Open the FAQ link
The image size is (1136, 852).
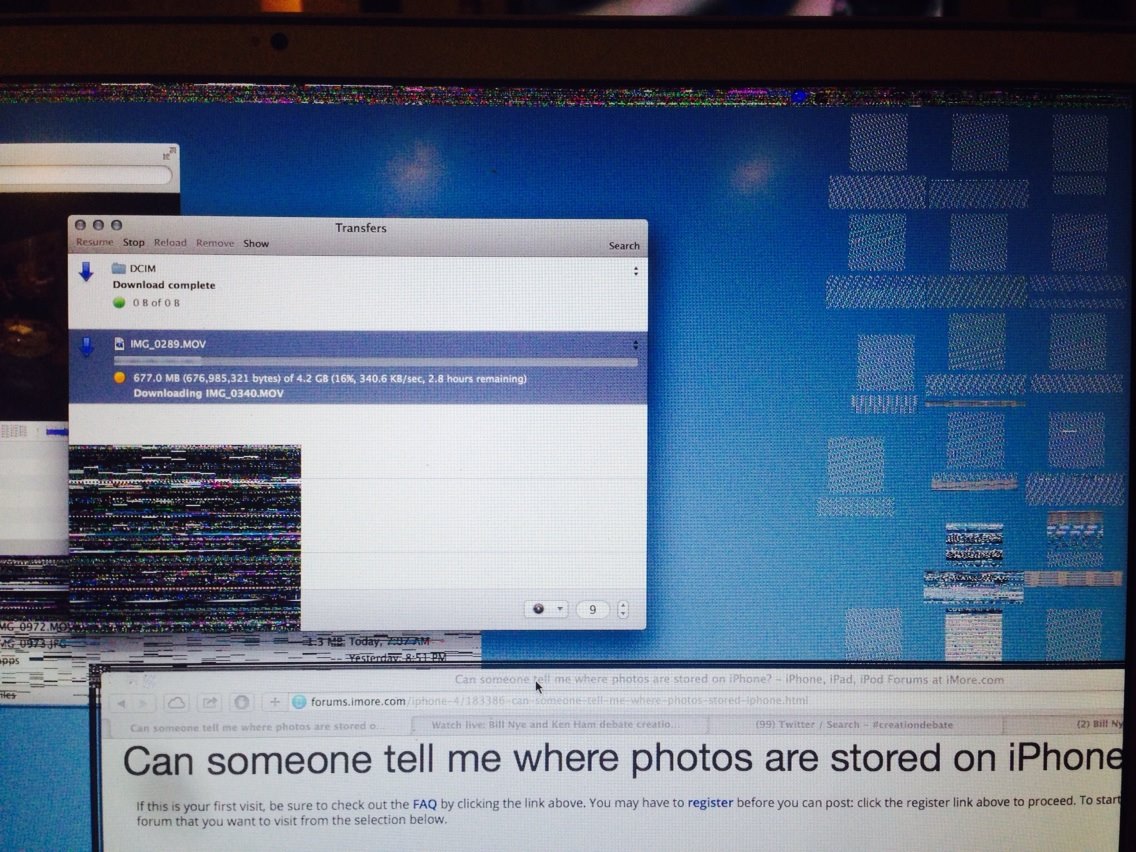point(425,804)
